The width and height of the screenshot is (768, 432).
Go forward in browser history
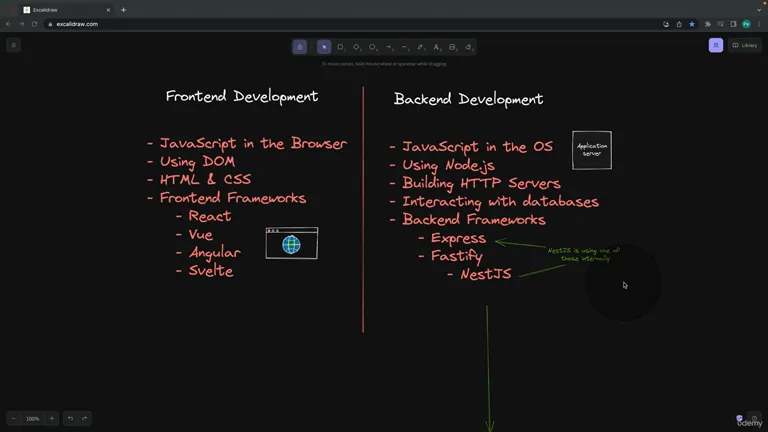22,24
